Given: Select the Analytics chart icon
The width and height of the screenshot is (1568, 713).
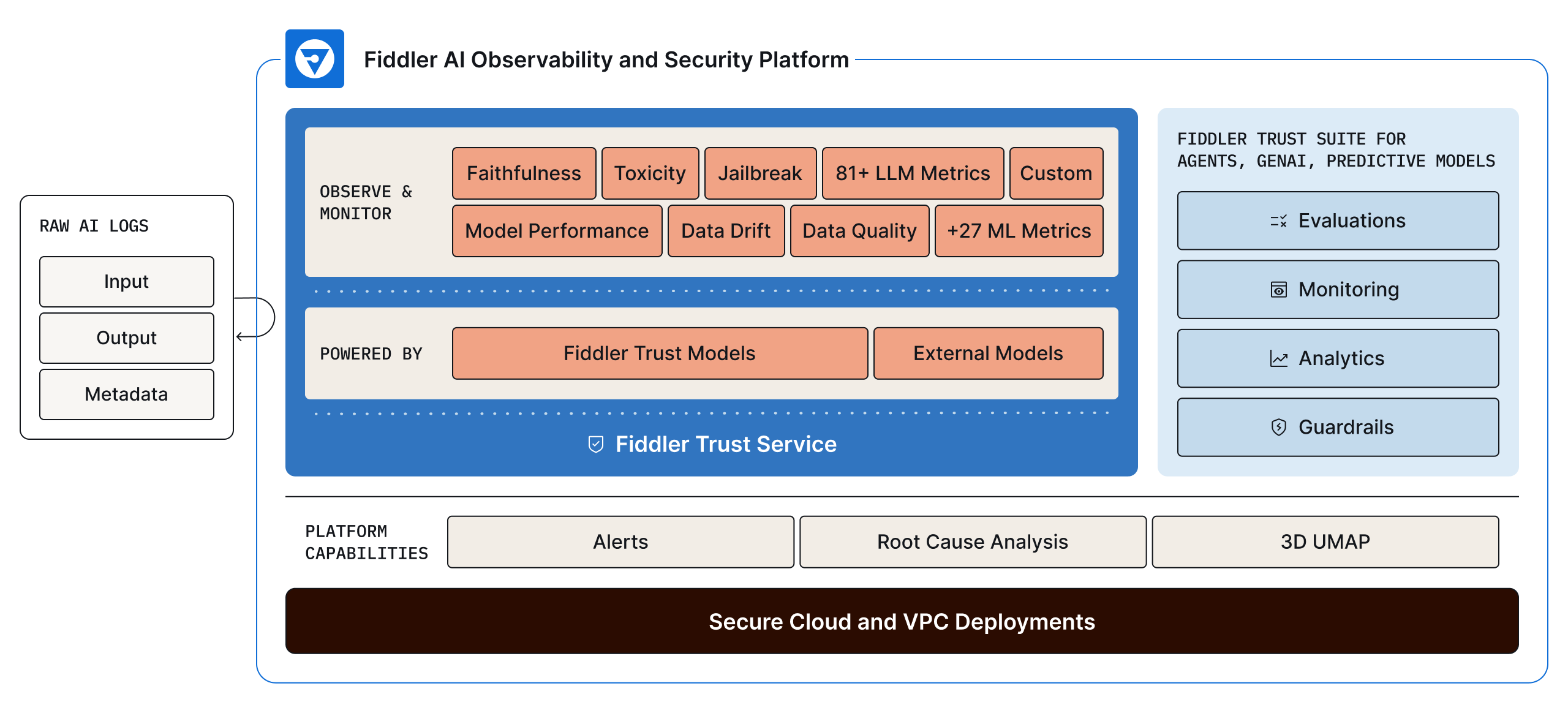Looking at the screenshot, I should [1280, 358].
